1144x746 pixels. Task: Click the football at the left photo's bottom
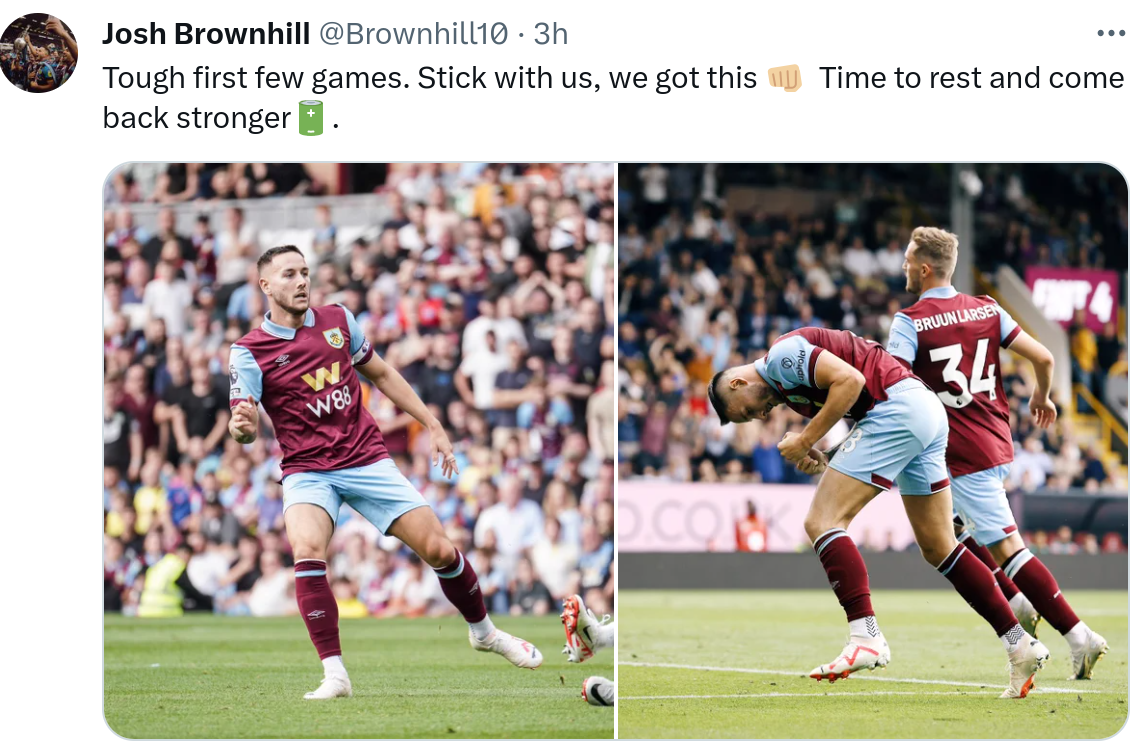[599, 691]
